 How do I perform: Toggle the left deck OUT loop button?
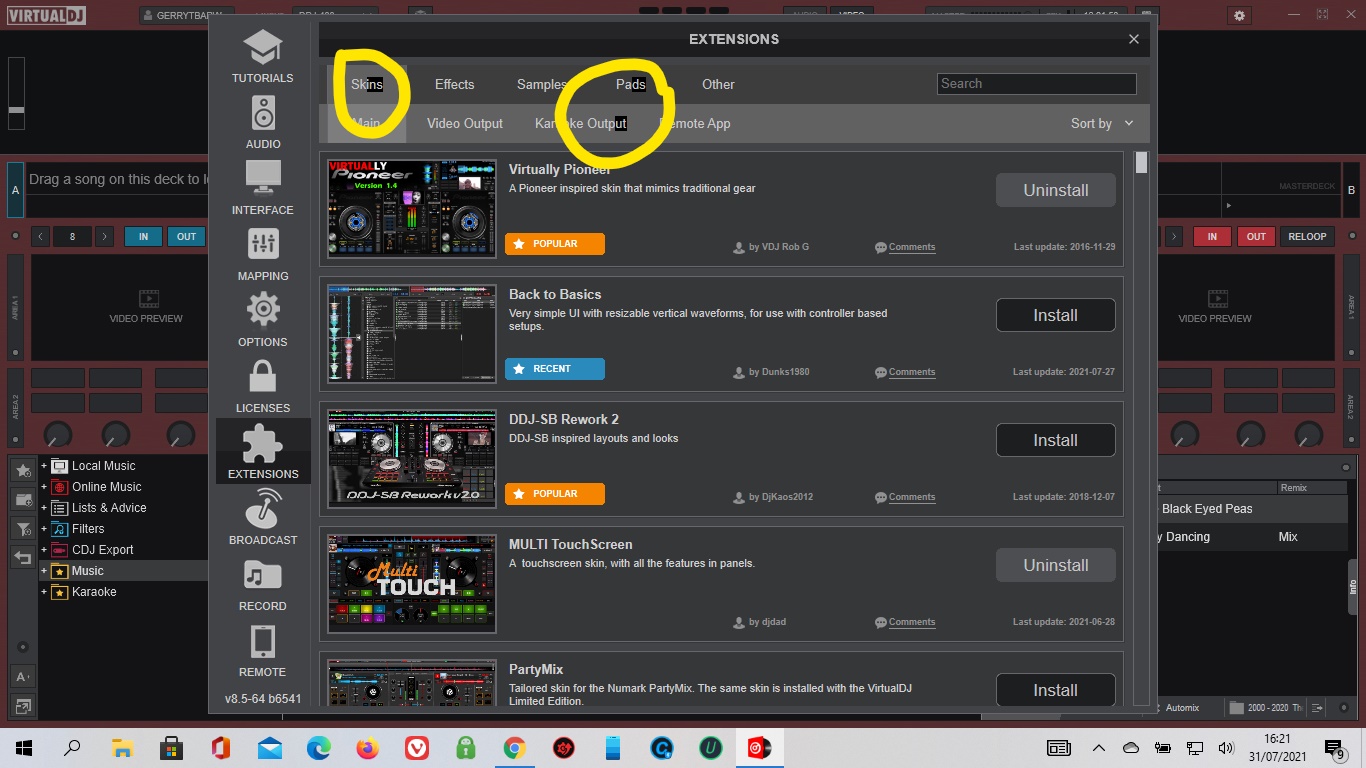[187, 237]
